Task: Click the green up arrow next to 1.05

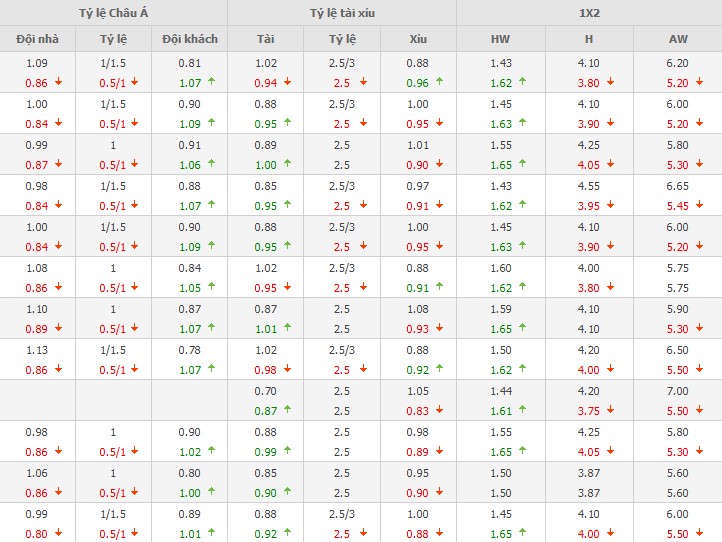Action: point(211,287)
